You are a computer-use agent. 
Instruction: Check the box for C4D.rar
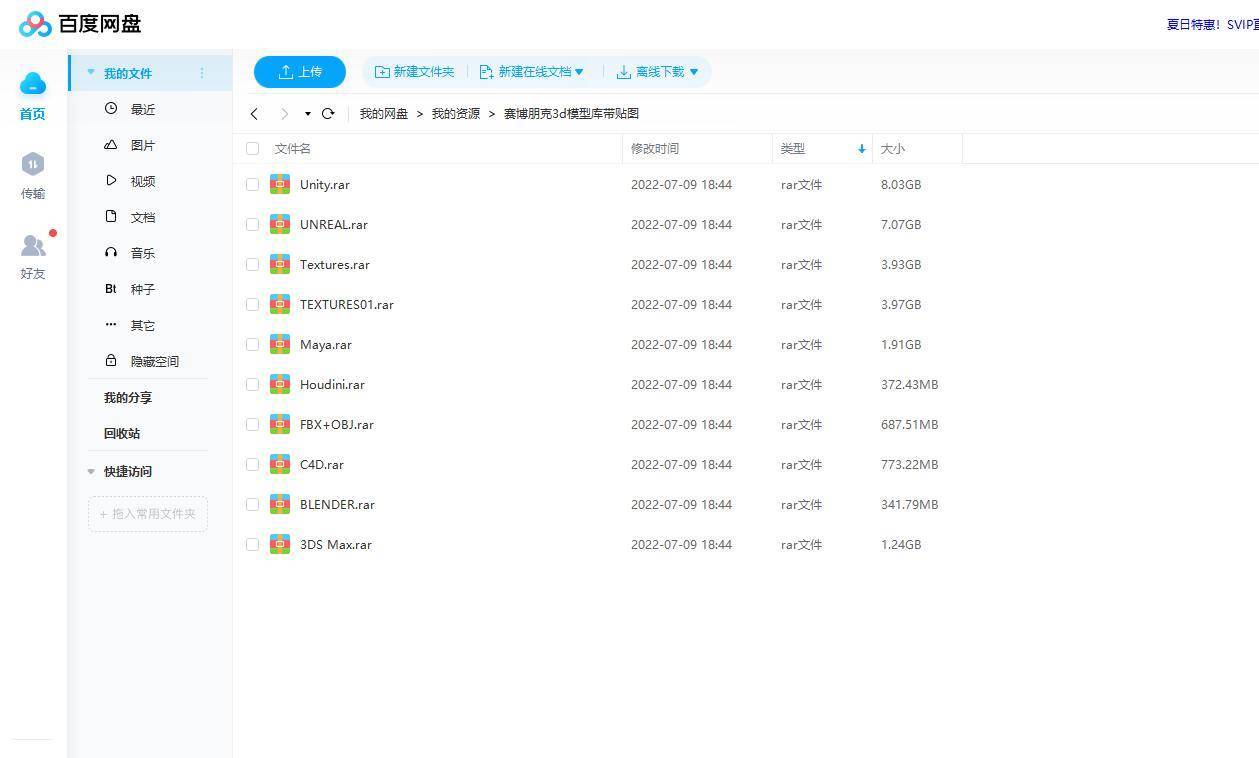point(252,464)
